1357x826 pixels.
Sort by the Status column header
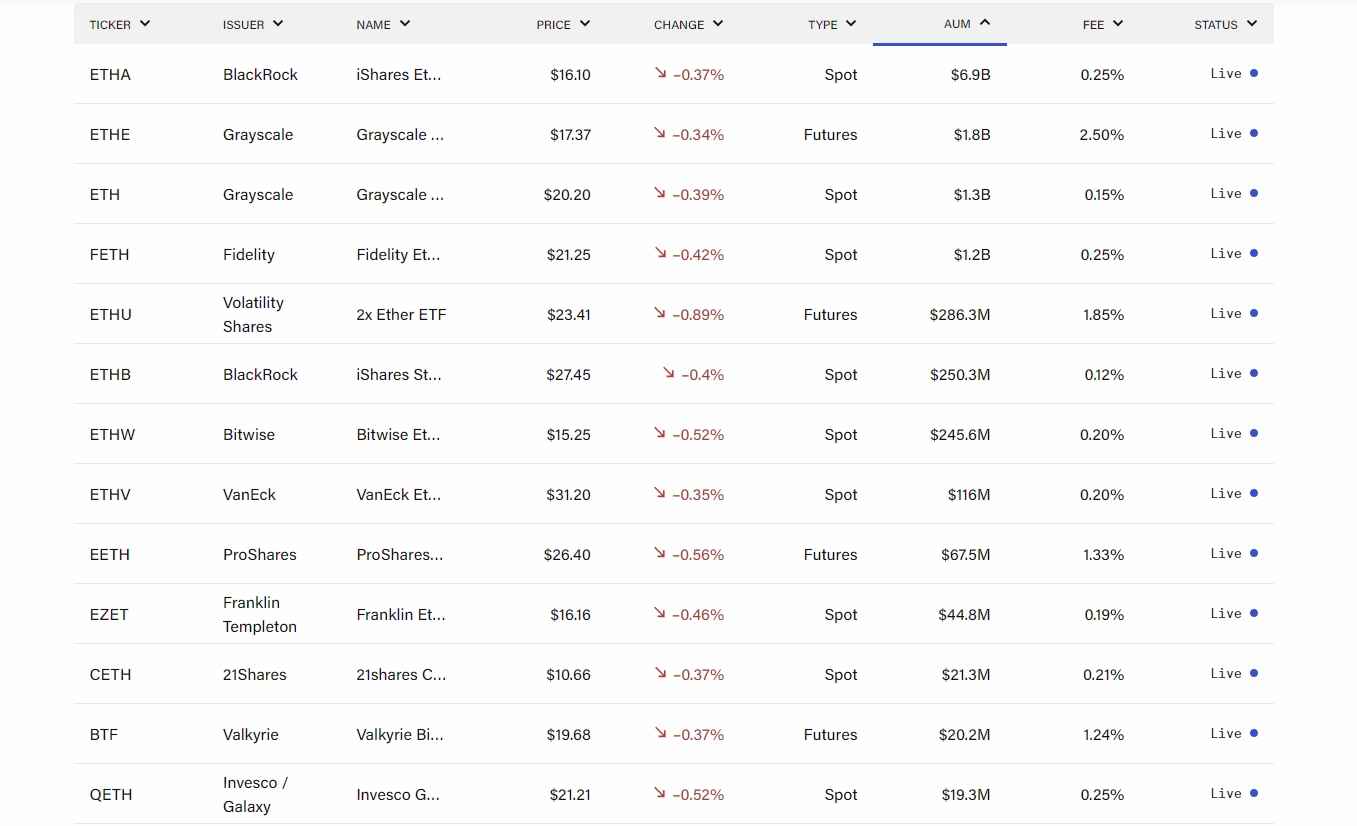point(1225,24)
